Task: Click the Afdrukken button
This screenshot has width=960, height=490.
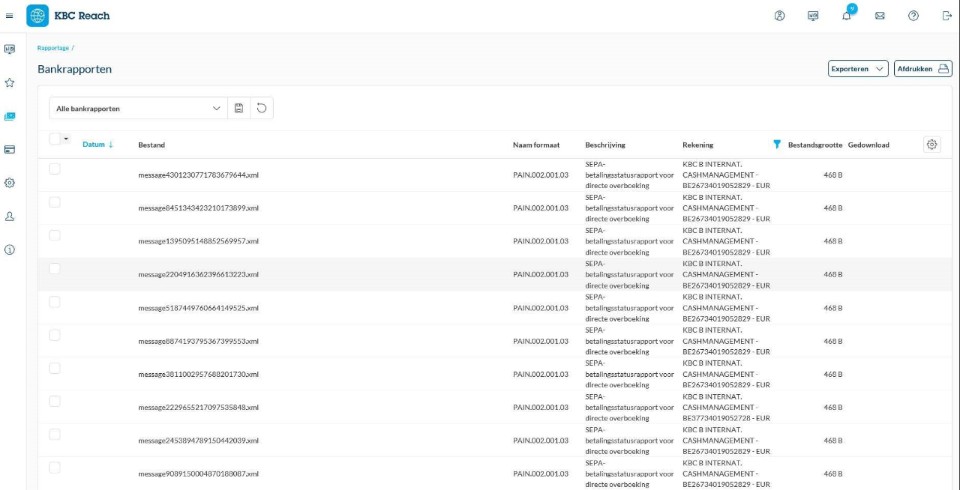Action: pyautogui.click(x=922, y=69)
